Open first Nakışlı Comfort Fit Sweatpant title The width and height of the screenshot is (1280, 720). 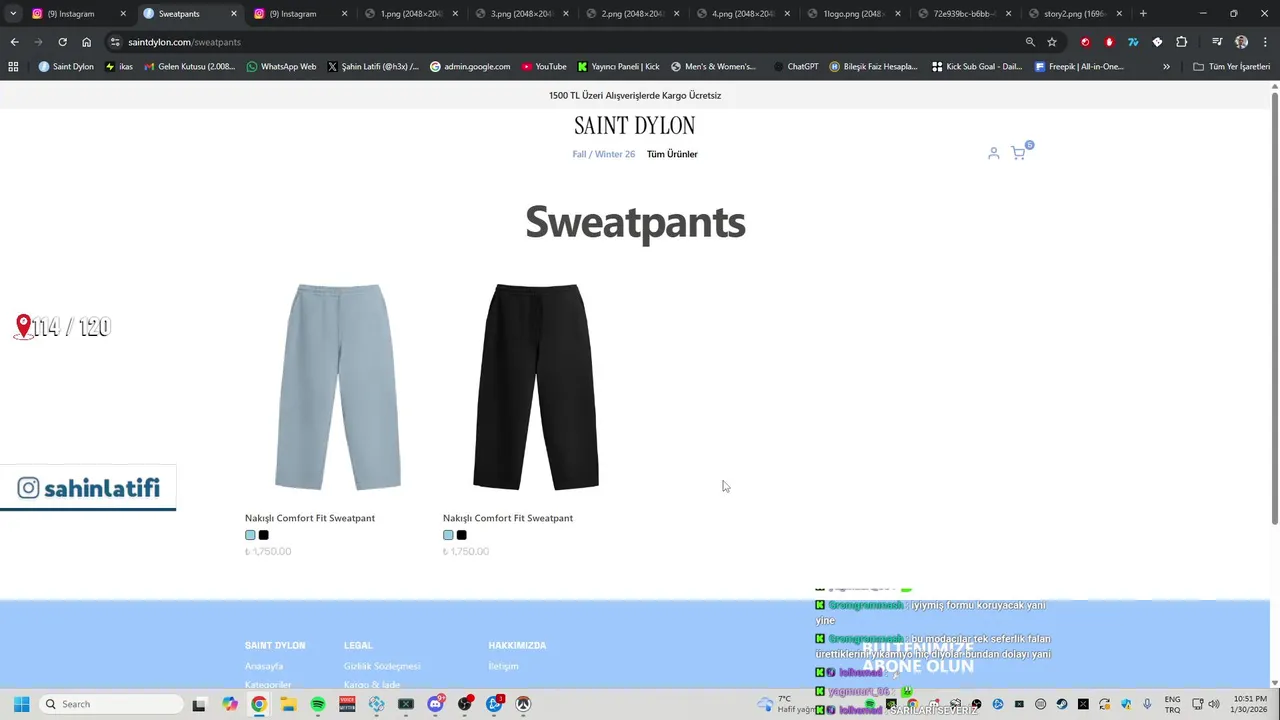tap(310, 518)
